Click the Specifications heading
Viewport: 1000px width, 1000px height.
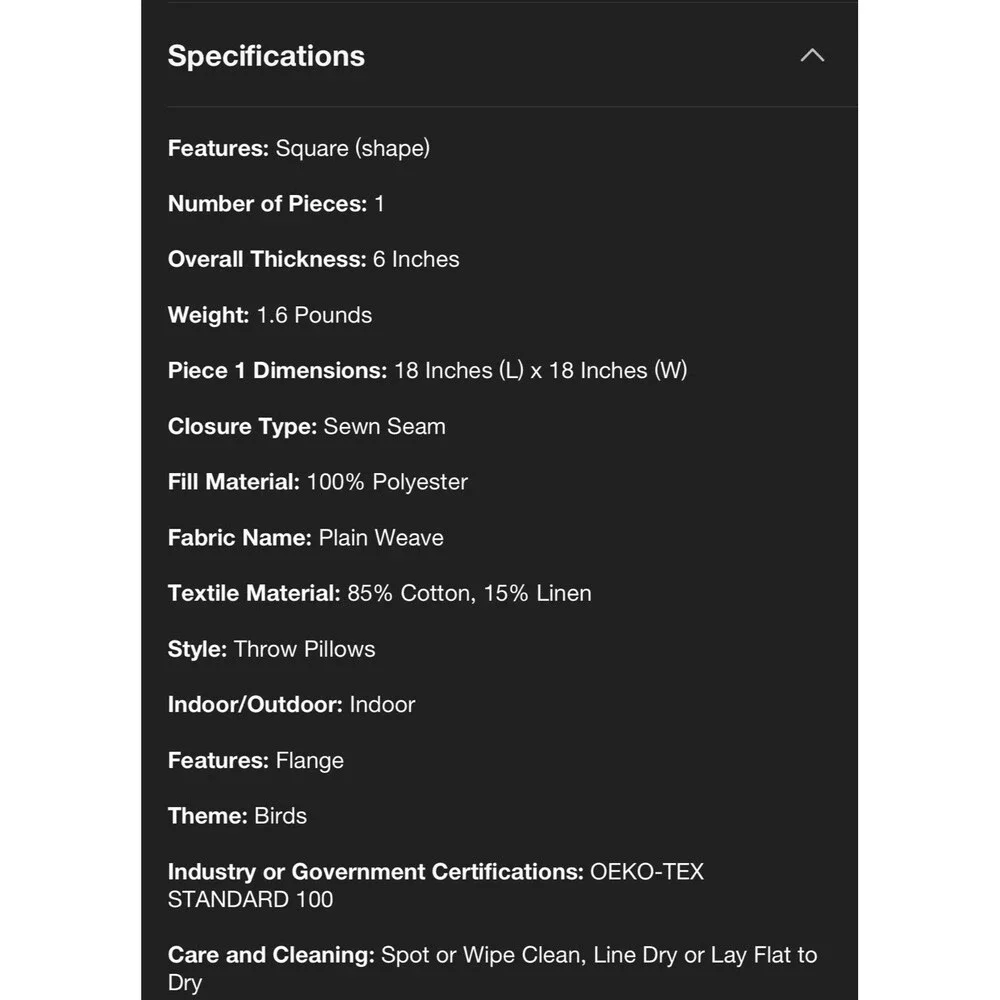266,56
